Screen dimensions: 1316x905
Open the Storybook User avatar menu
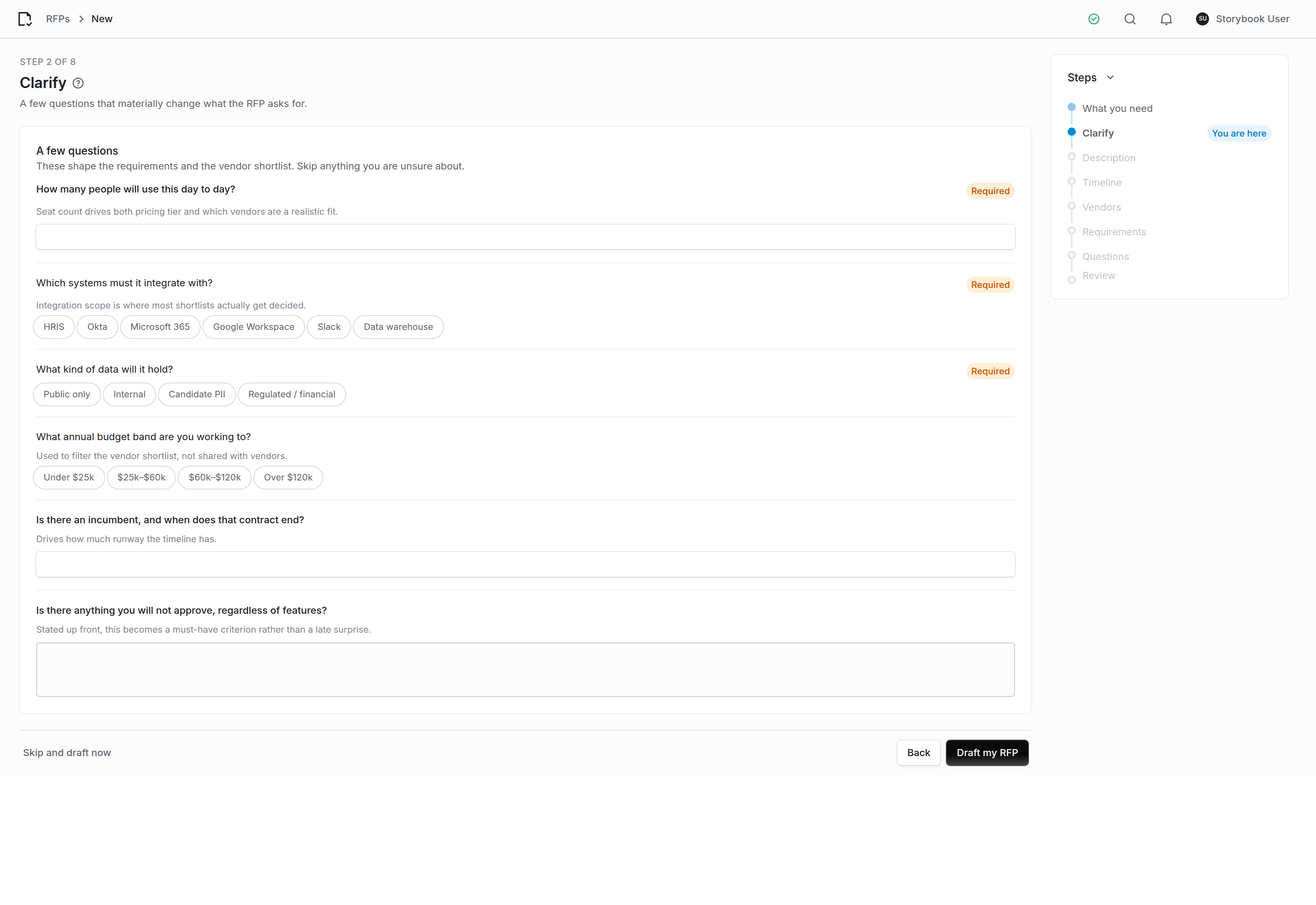click(x=1202, y=19)
